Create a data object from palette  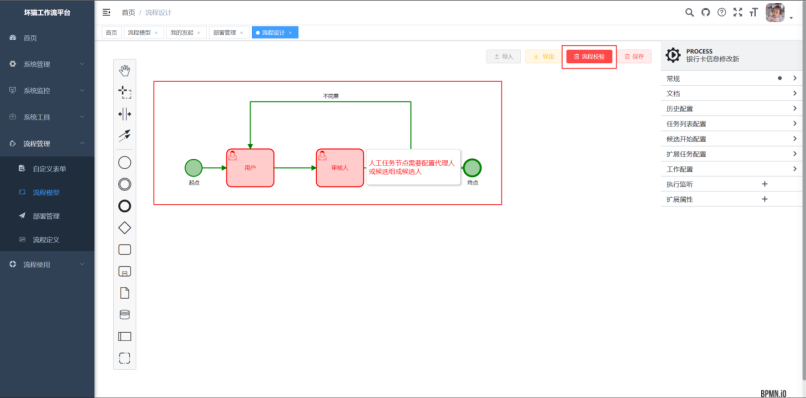click(x=124, y=293)
